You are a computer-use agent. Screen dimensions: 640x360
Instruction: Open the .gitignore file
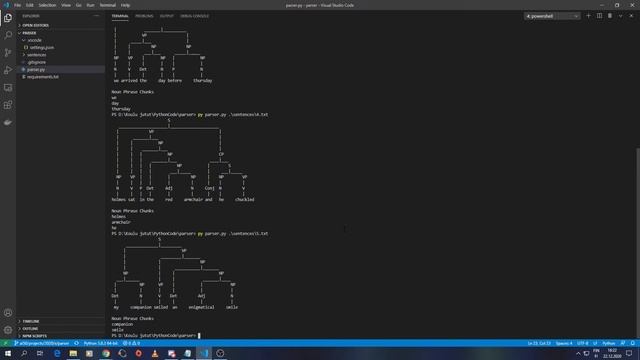(x=60, y=62)
